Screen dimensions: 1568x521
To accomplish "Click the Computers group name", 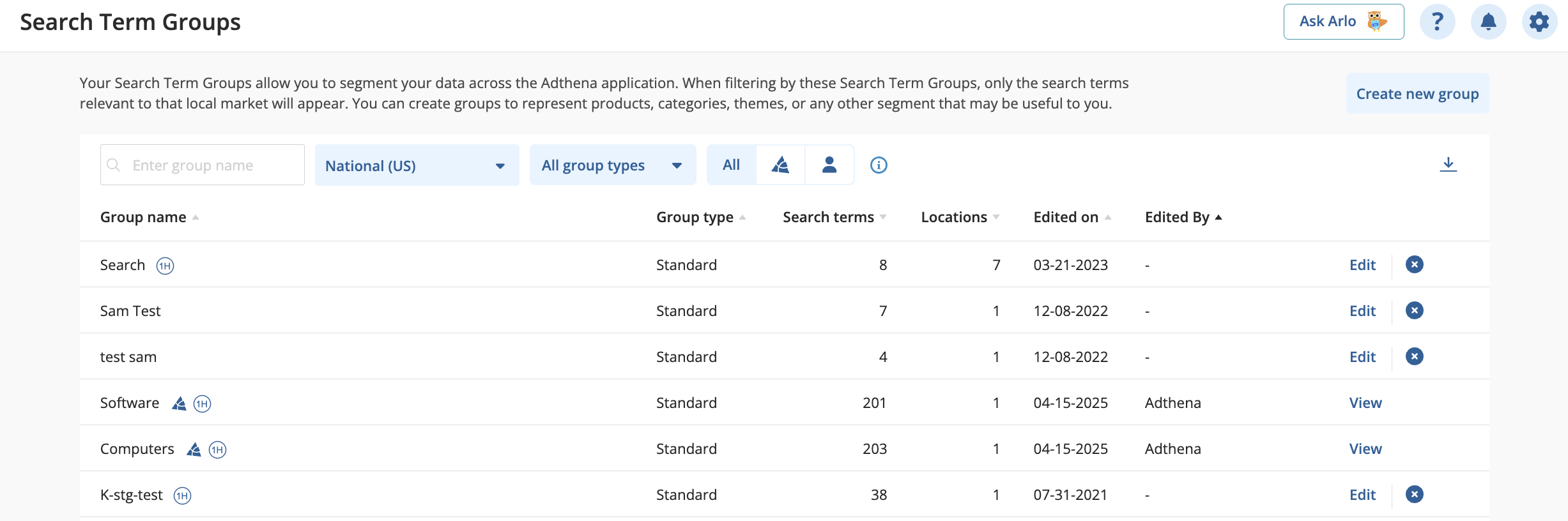I will coord(137,449).
